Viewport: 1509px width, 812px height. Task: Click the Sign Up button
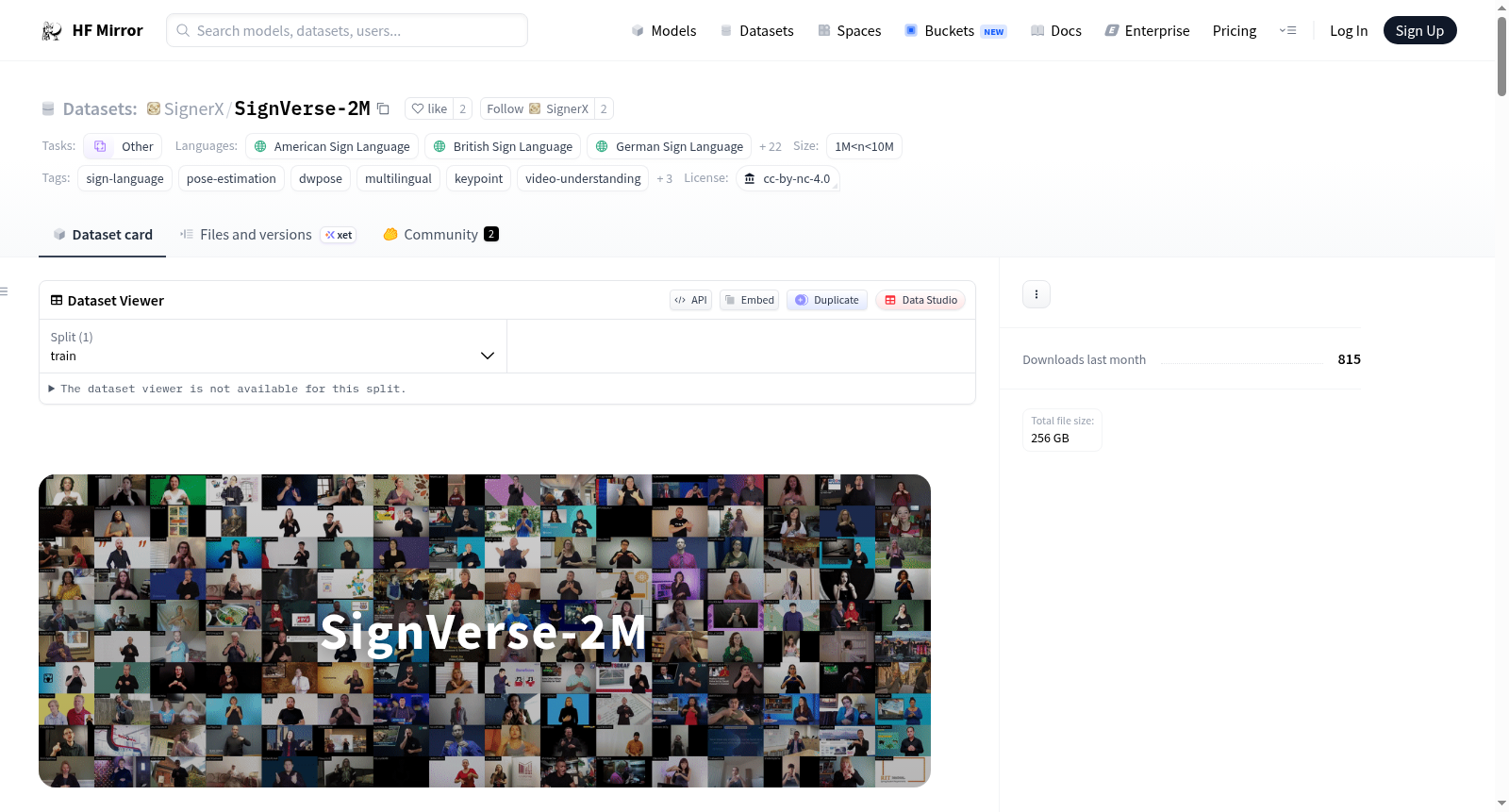point(1419,31)
